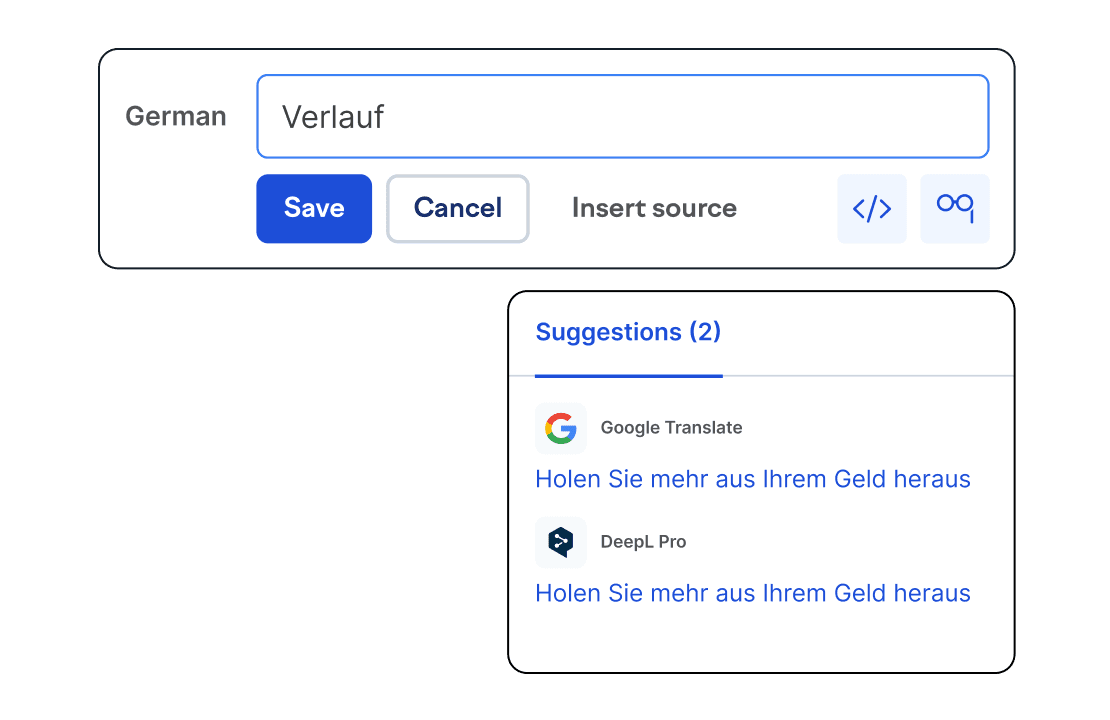Switch to the Suggestions (2) tab

628,332
